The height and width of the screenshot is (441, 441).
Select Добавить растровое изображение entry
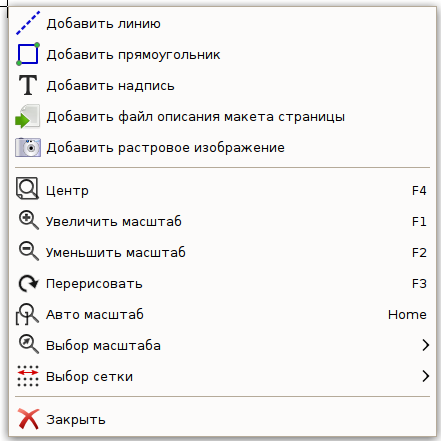point(222,147)
